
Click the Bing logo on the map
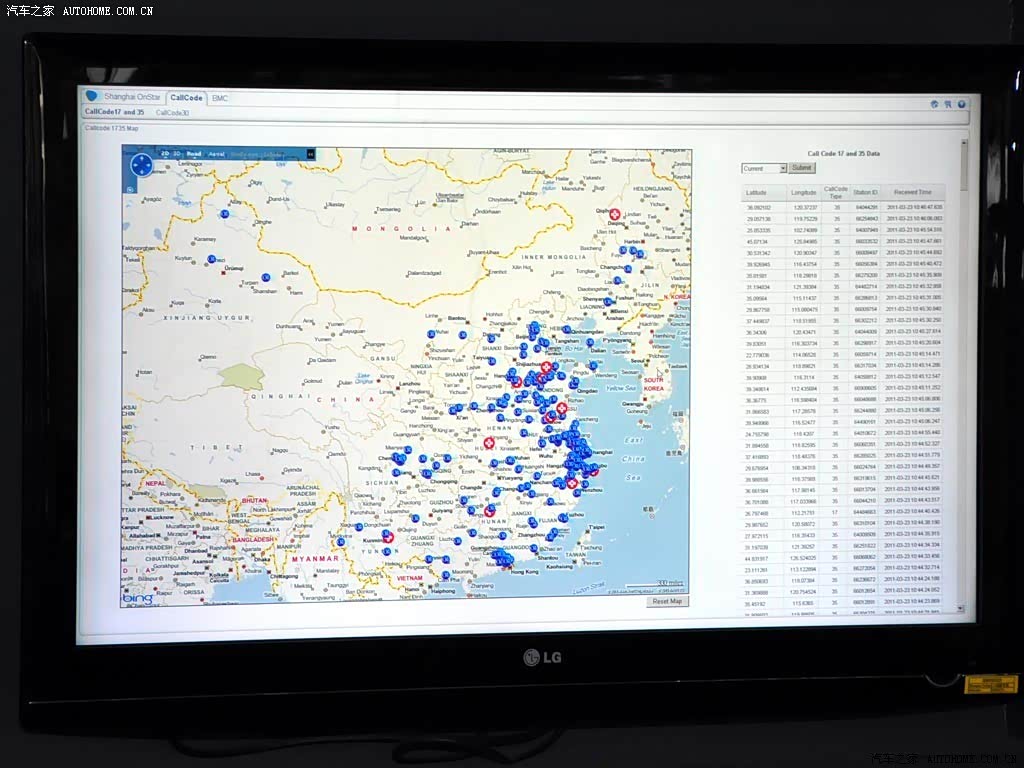click(x=137, y=598)
